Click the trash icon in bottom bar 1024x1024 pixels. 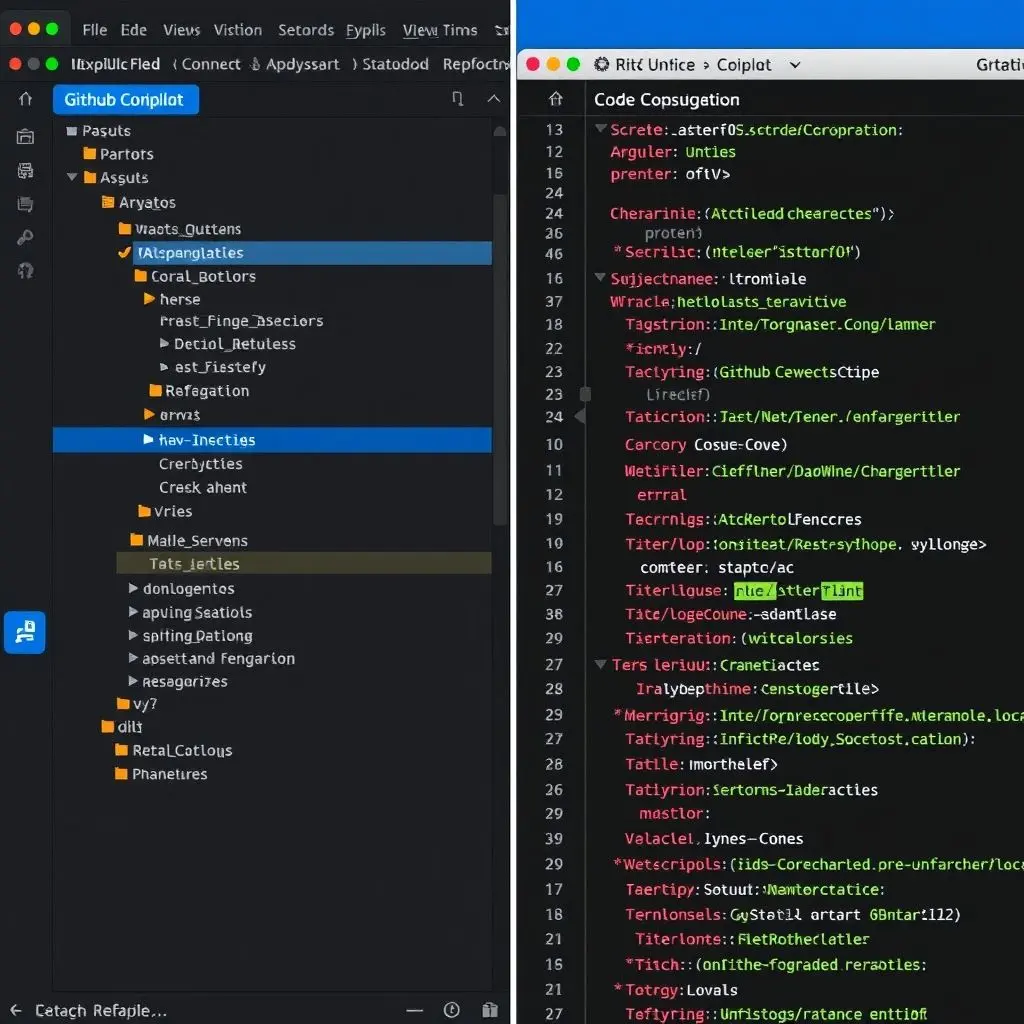click(x=489, y=1010)
